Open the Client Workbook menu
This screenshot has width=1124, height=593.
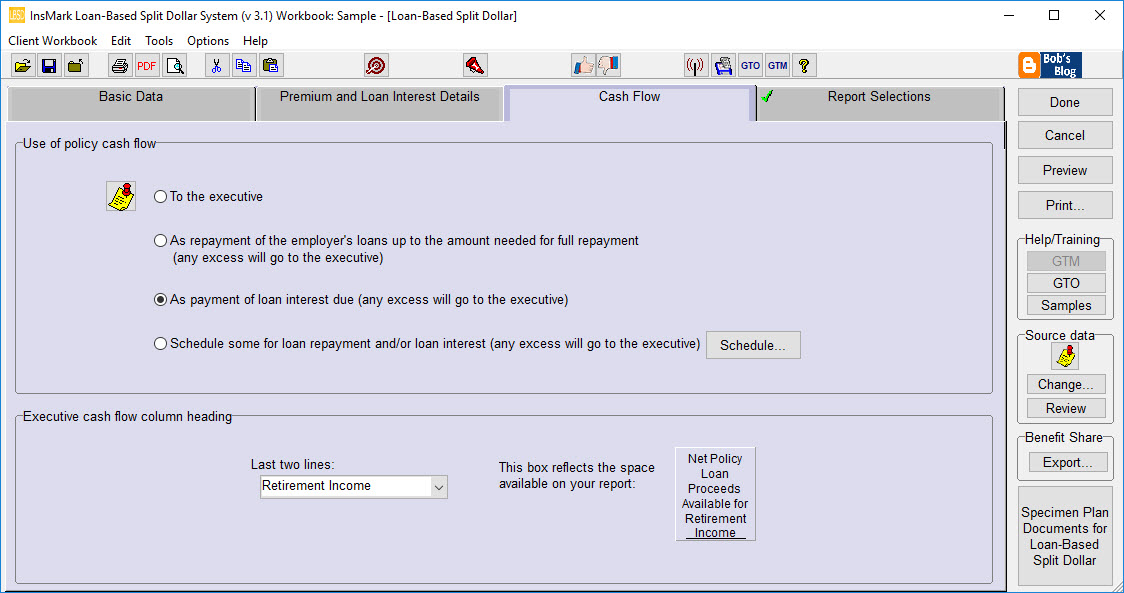[52, 41]
